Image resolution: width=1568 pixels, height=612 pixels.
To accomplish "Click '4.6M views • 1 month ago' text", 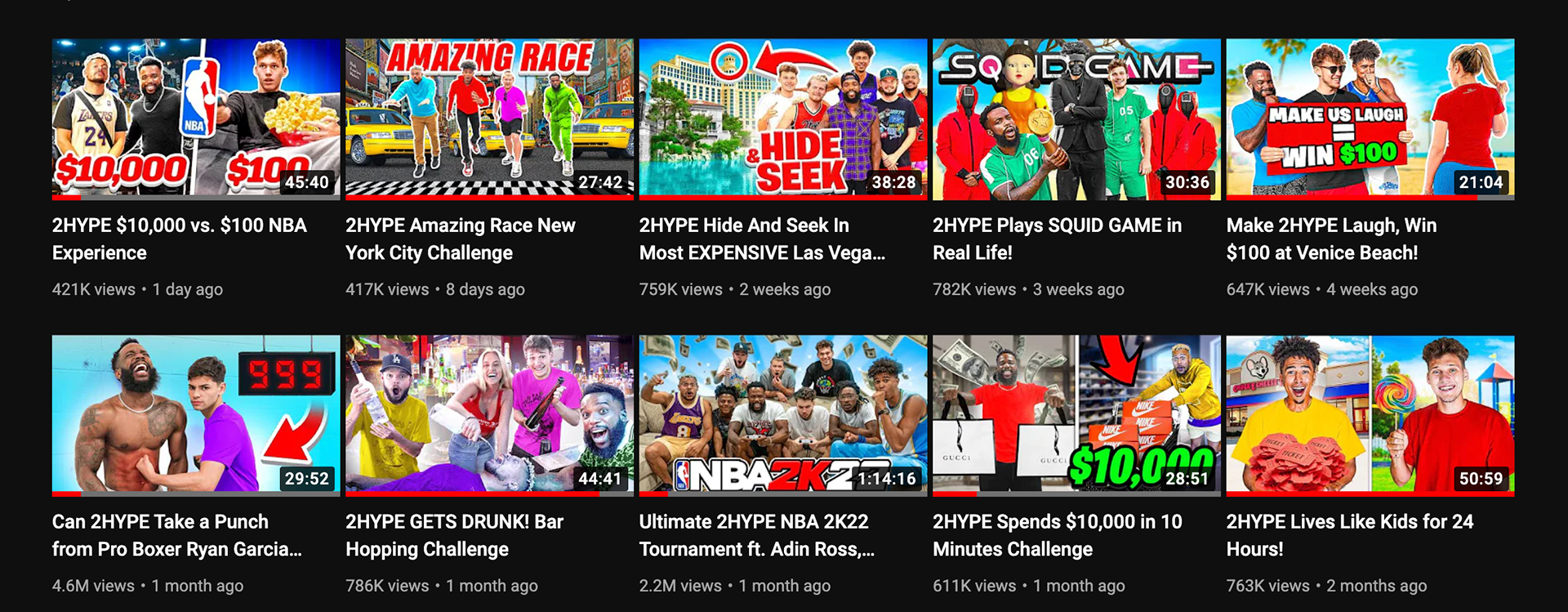I will click(148, 586).
